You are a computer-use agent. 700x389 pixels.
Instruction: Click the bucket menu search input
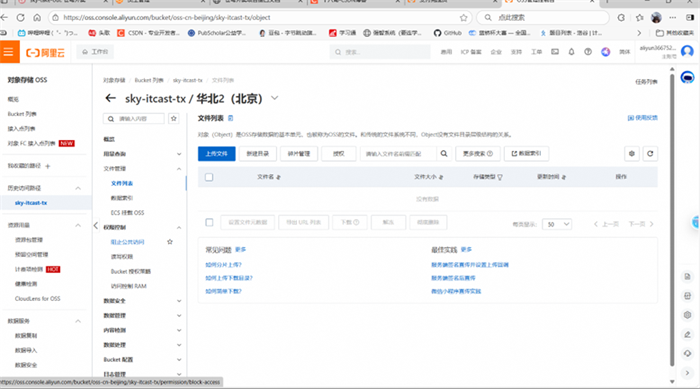coord(134,119)
